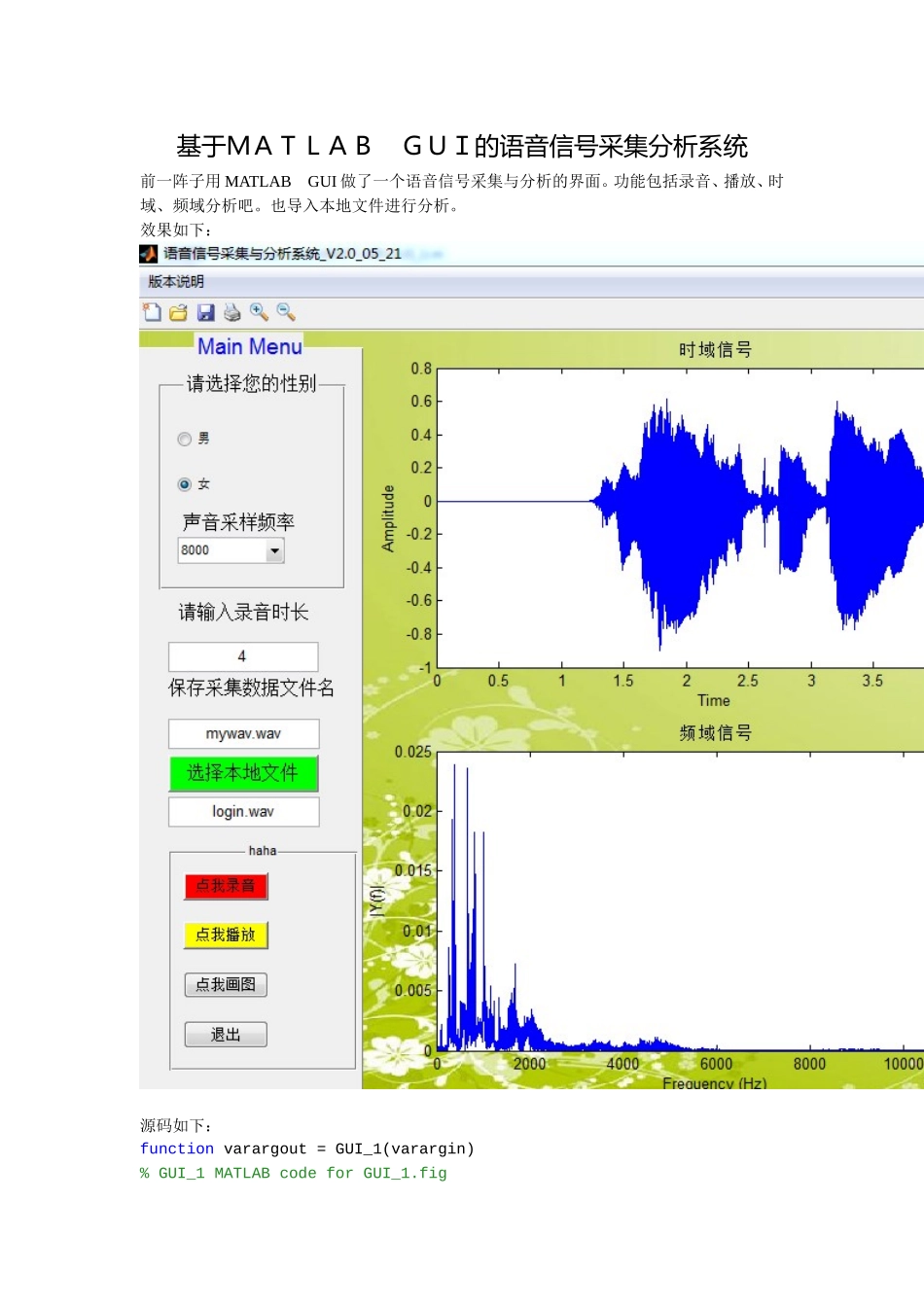Viewport: 924px width, 1307px height.
Task: Open the 版本说明 menu
Action: tap(176, 282)
